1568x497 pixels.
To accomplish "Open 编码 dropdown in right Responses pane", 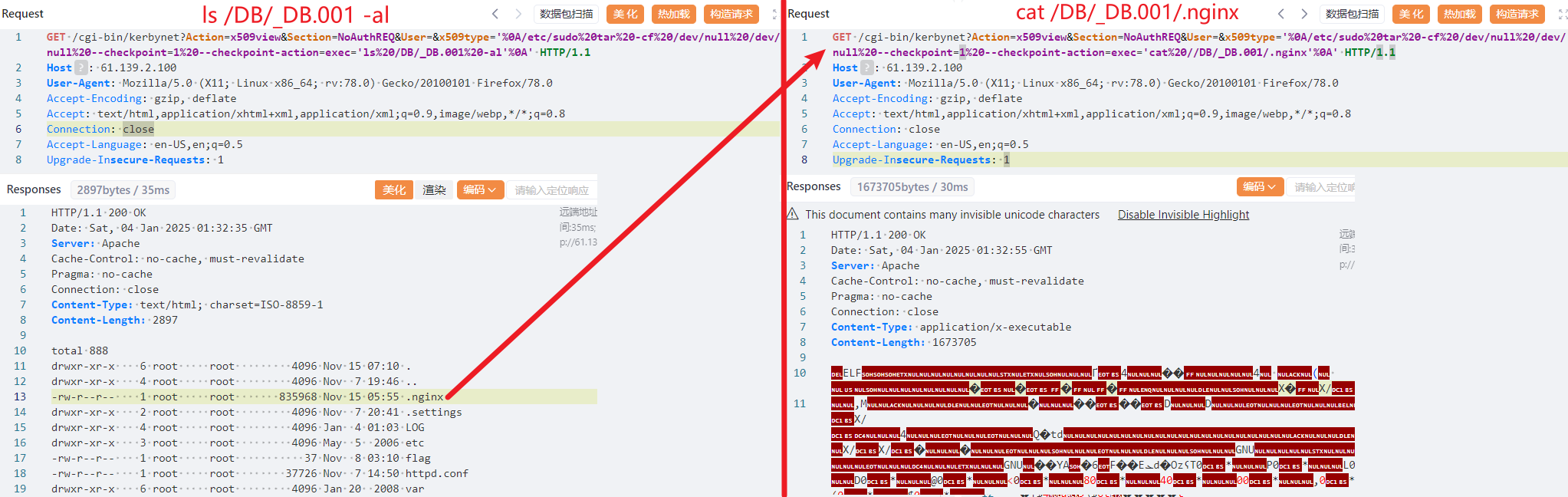I will [1260, 186].
